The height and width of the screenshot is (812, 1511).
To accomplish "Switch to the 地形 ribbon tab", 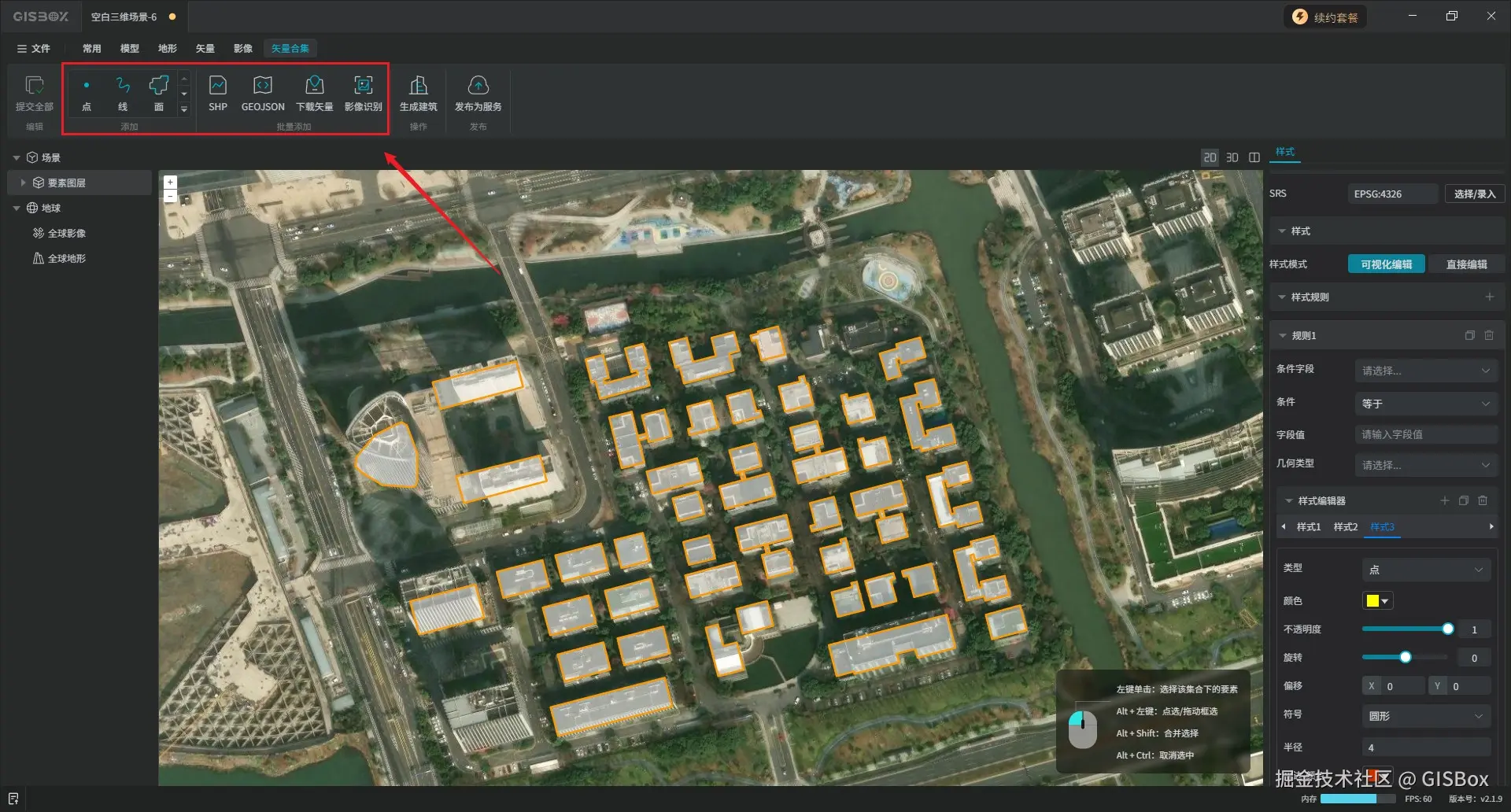I will (x=168, y=48).
